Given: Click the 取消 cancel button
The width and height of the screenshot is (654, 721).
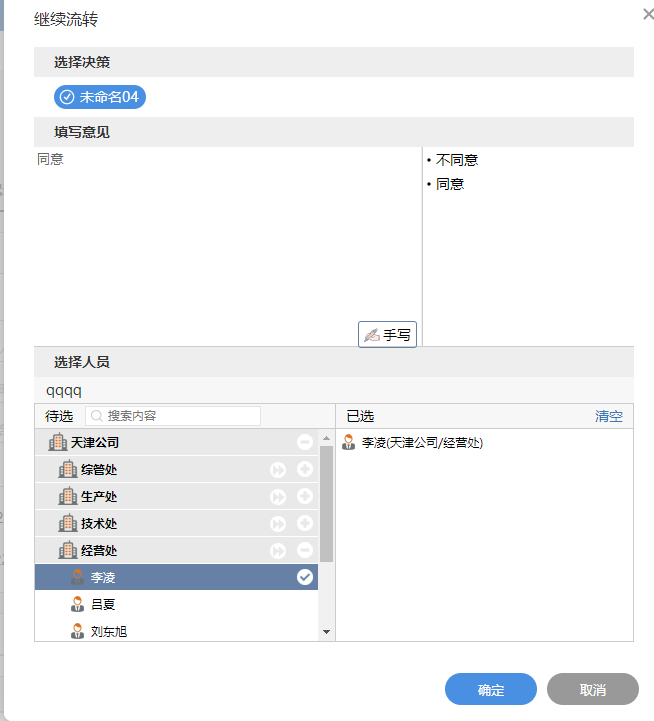Looking at the screenshot, I should tap(592, 690).
